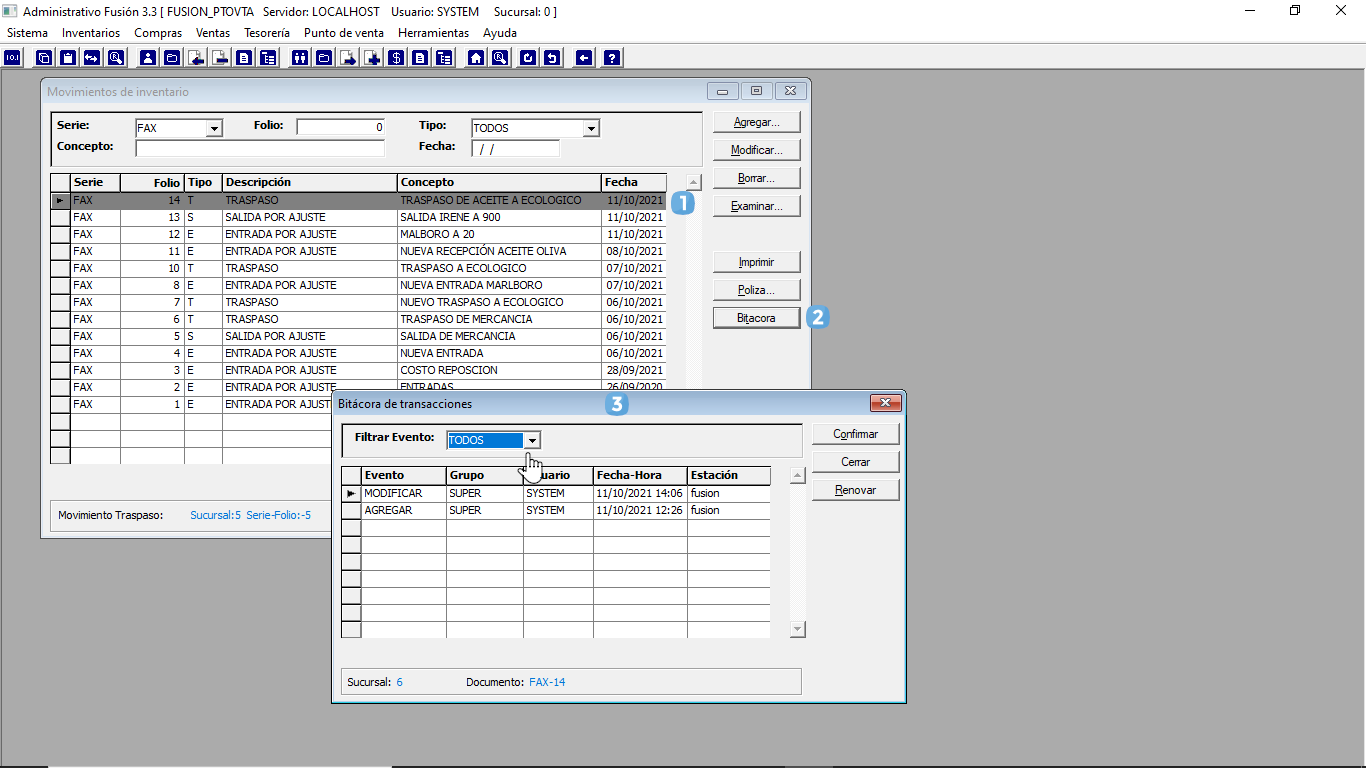The height and width of the screenshot is (768, 1366).
Task: Click the single-person user toolbar icon
Action: click(149, 58)
